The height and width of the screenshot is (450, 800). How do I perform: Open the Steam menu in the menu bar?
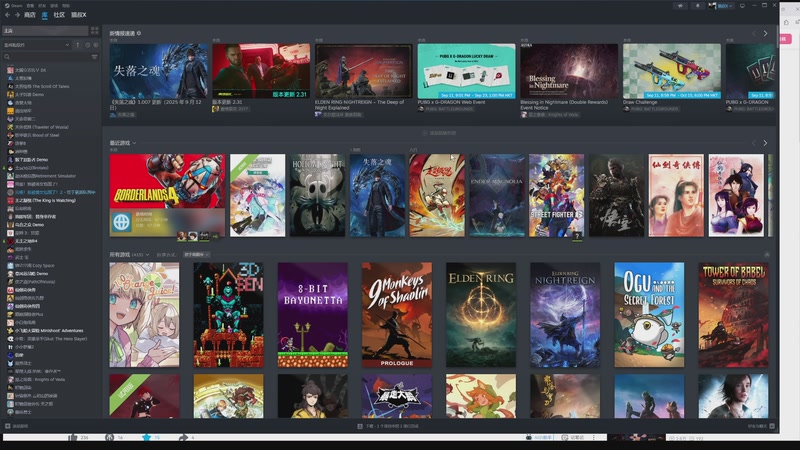coord(16,6)
